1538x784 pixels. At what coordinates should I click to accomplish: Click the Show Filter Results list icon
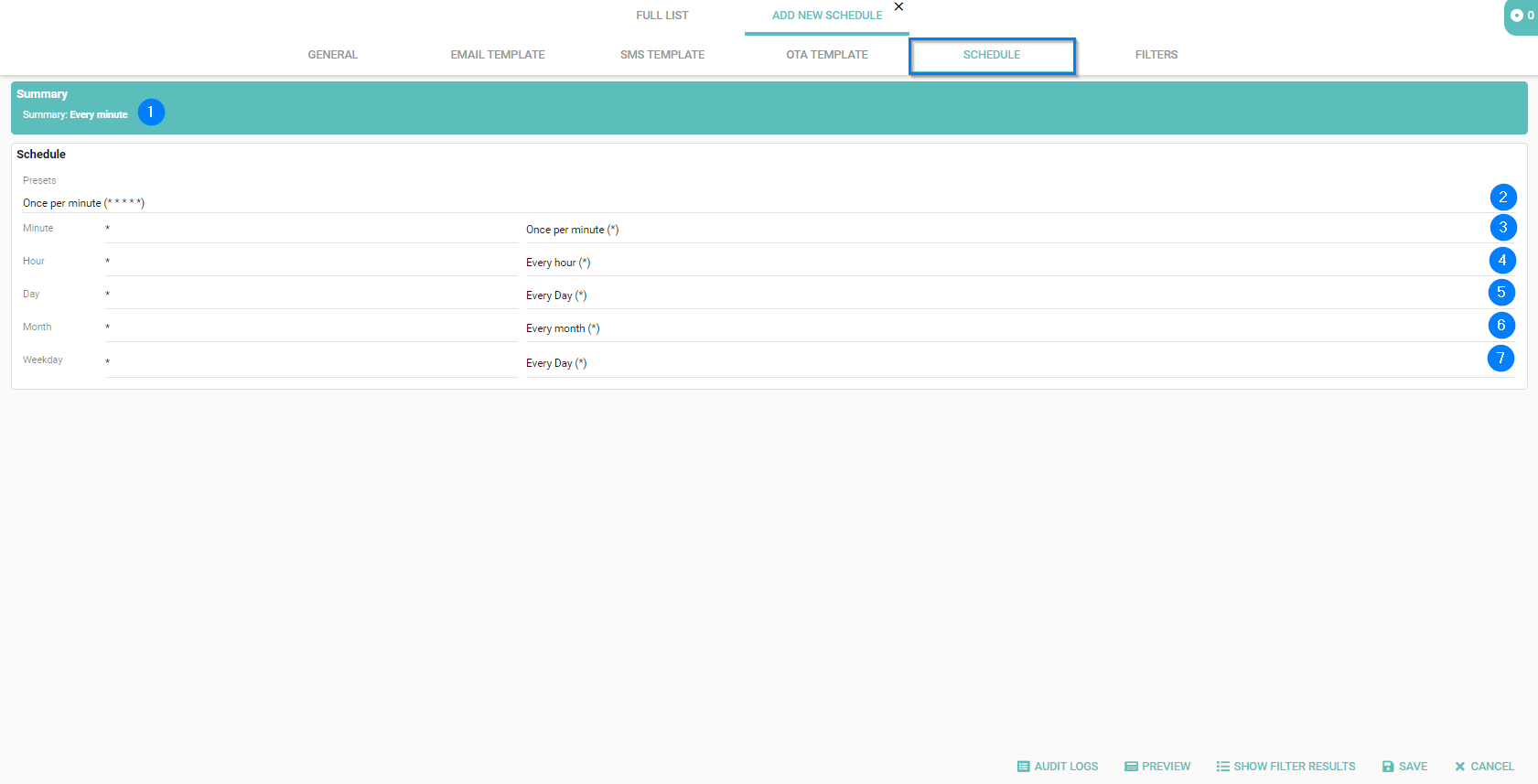pos(1222,767)
